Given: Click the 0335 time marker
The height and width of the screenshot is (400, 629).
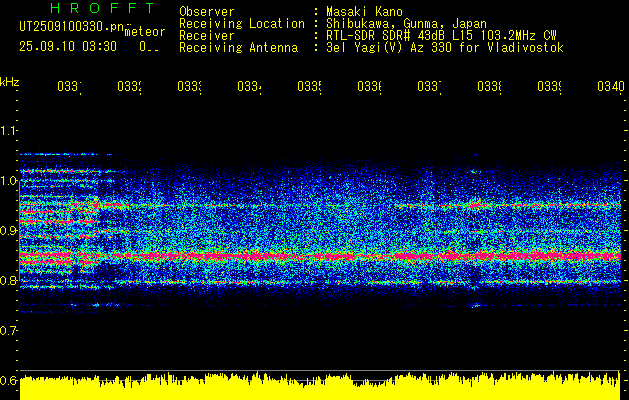Looking at the screenshot, I should 310,86.
